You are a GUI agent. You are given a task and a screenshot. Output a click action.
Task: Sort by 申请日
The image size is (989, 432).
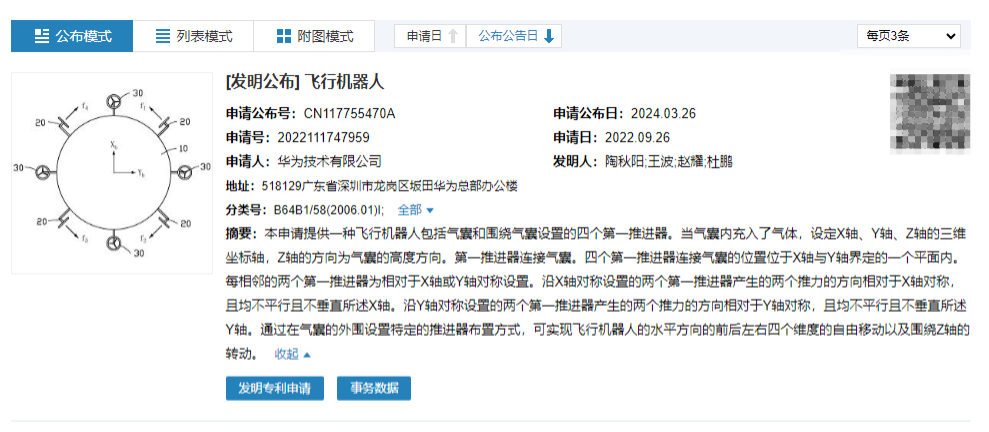tap(430, 36)
